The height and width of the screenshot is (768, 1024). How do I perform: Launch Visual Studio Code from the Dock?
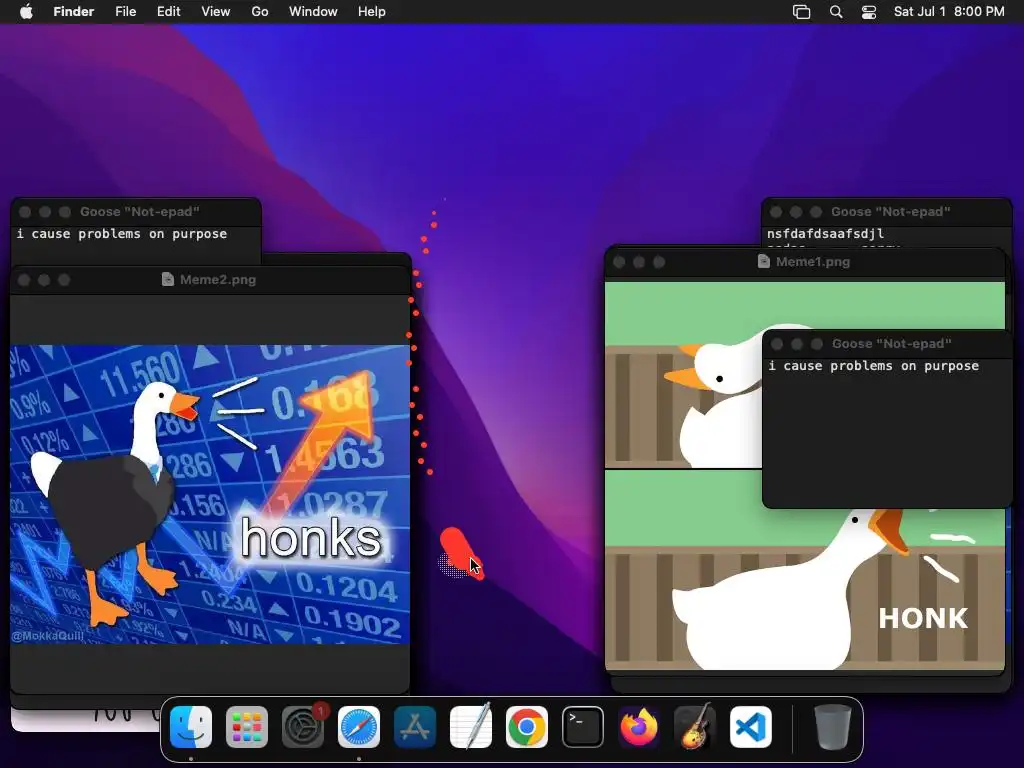point(750,727)
